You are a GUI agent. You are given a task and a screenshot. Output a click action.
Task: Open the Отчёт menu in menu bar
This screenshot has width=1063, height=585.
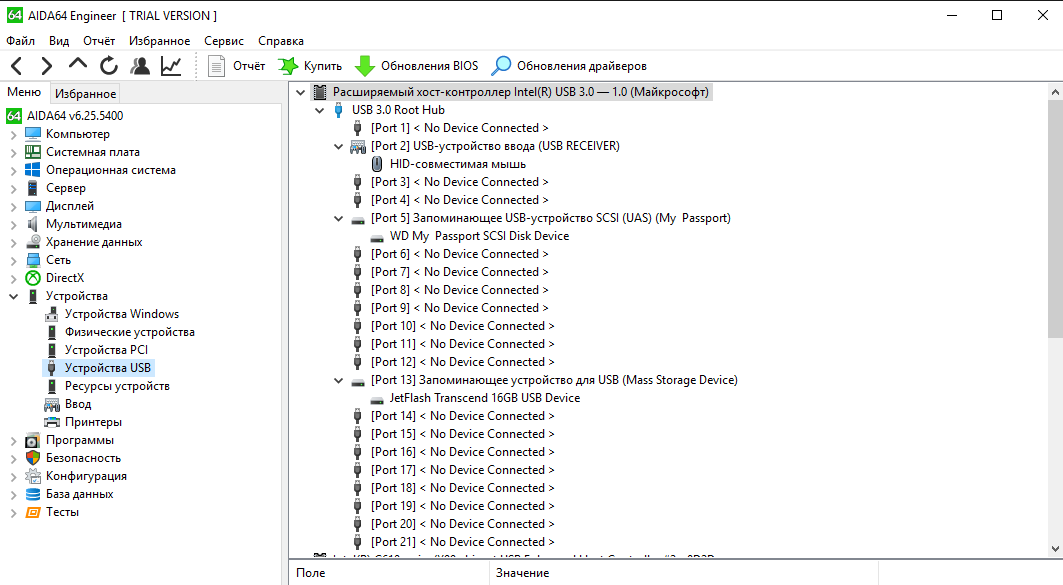pos(99,41)
